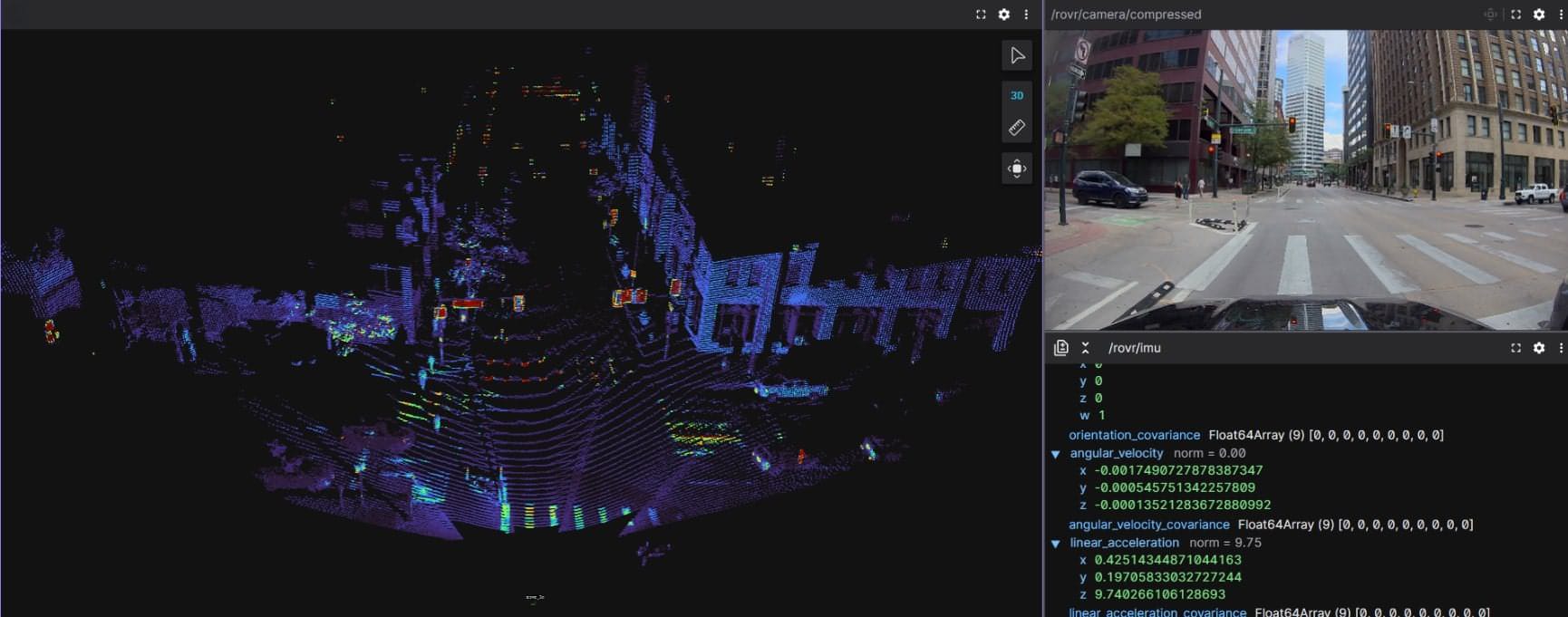Viewport: 1568px width, 617px height.
Task: Open settings gear of the camera panel
Action: [x=1538, y=14]
